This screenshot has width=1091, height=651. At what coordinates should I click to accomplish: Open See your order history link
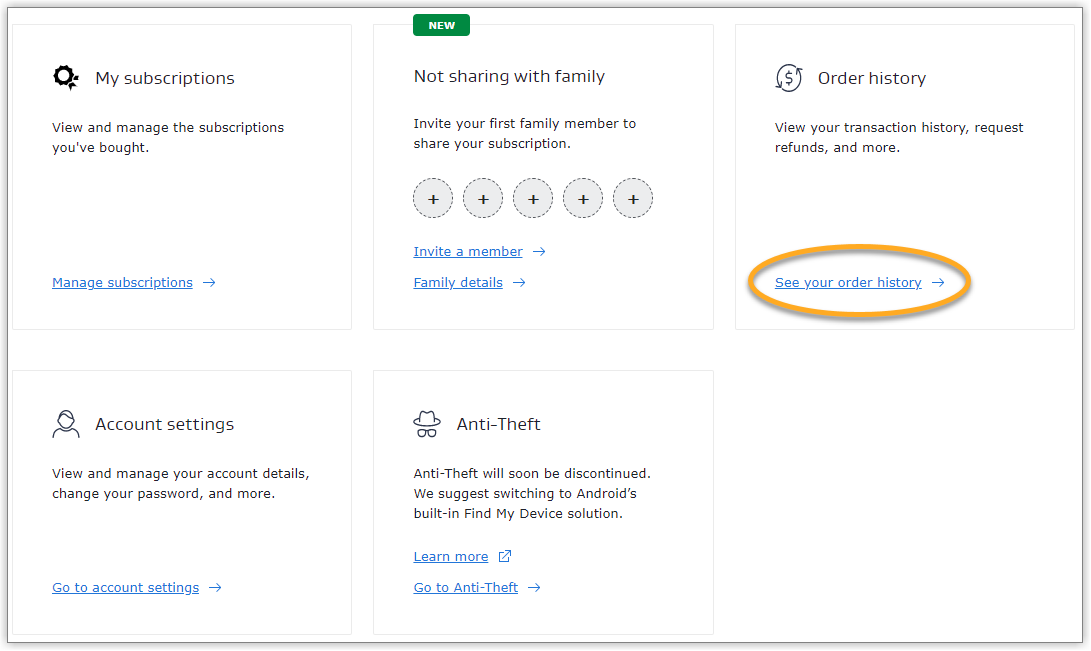tap(848, 283)
